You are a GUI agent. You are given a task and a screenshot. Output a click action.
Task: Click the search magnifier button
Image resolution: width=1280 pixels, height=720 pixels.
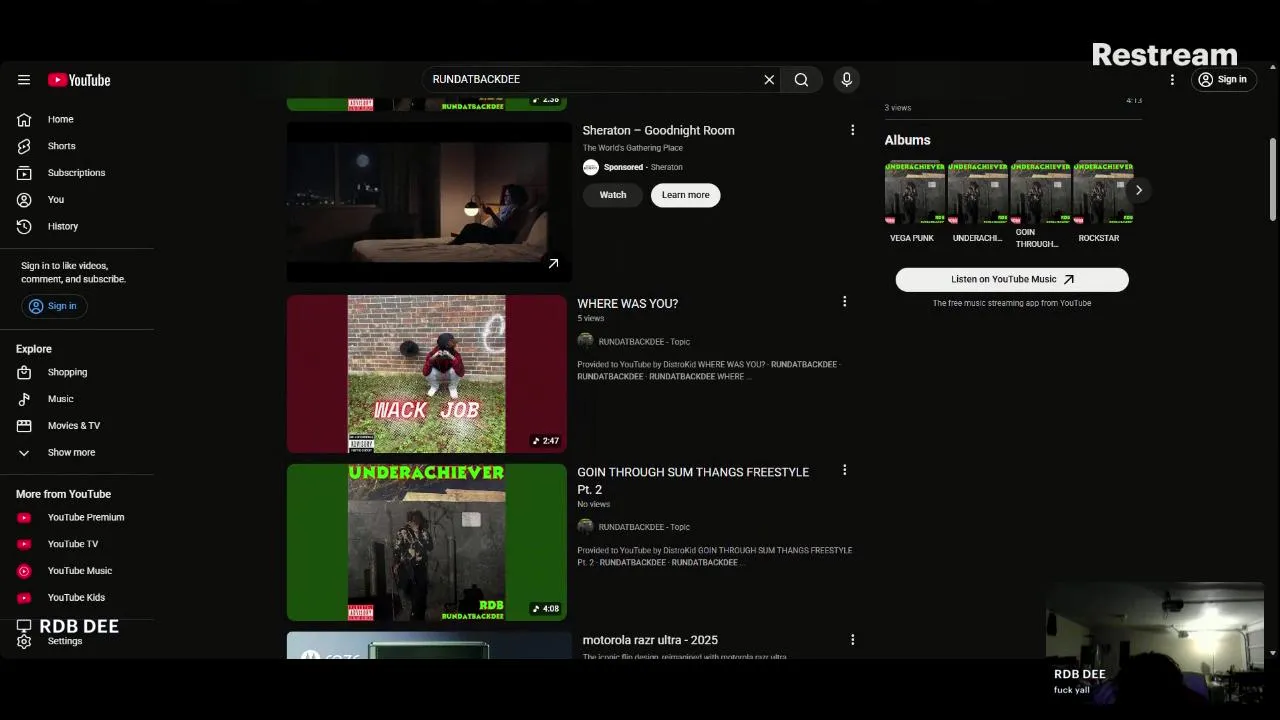click(801, 80)
